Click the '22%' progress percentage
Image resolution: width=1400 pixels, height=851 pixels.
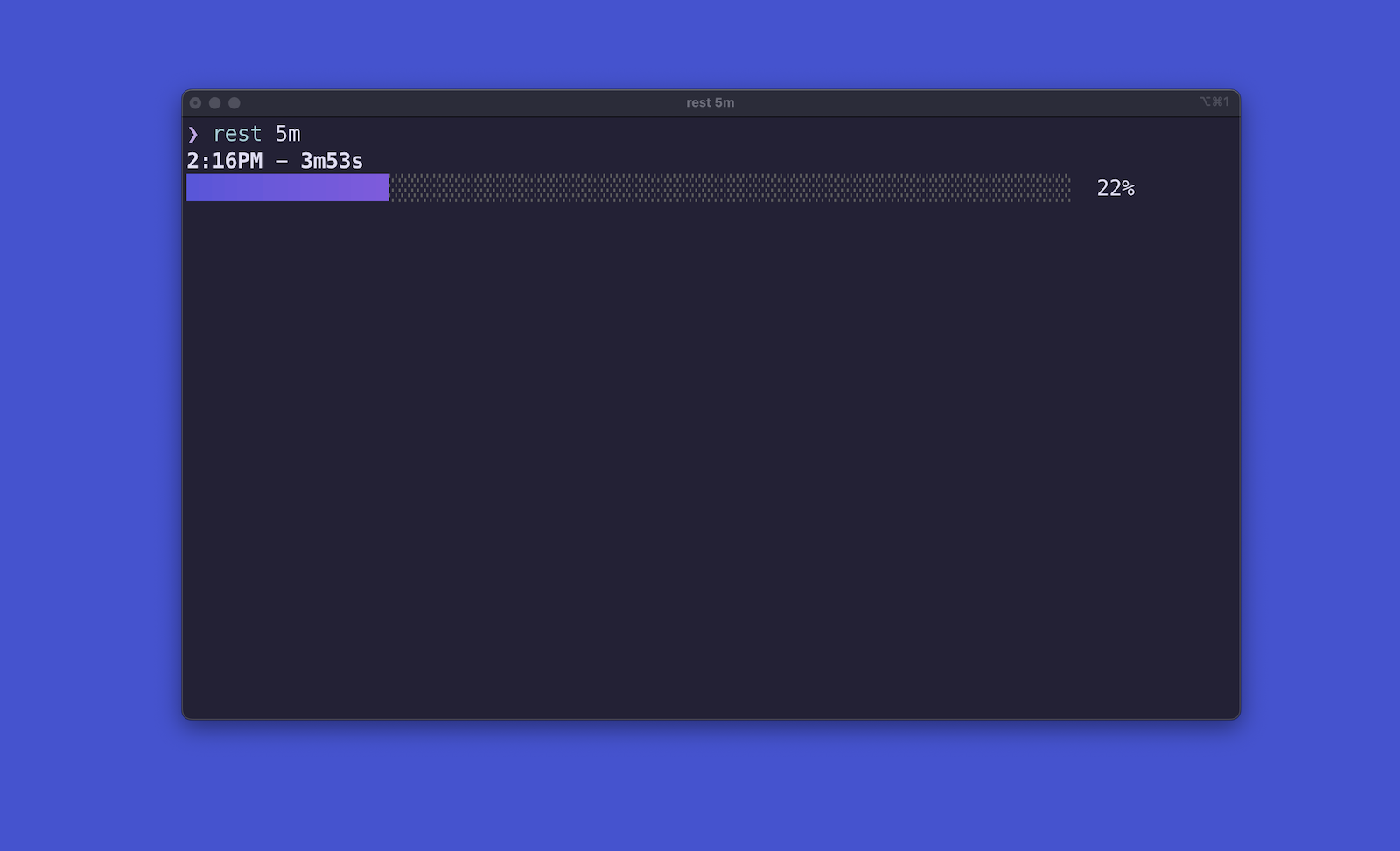click(x=1116, y=188)
